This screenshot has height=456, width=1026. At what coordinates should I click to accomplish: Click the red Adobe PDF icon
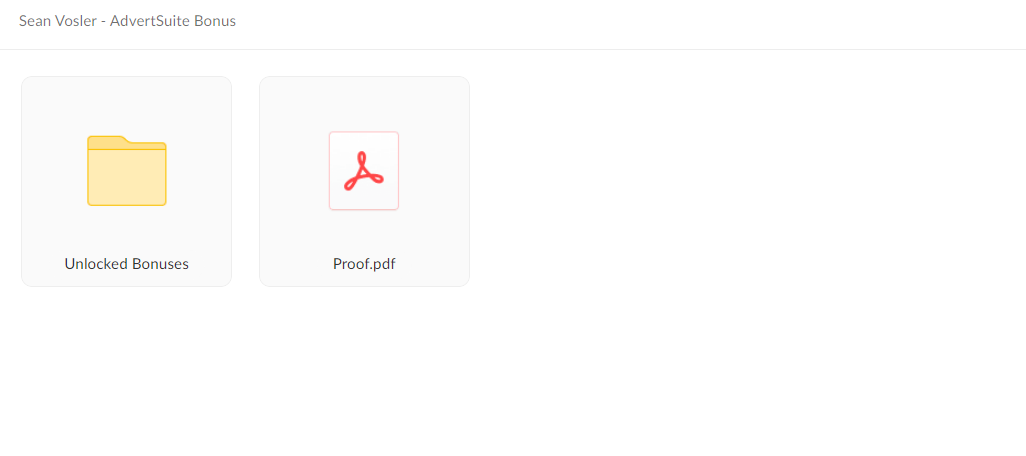[x=364, y=171]
